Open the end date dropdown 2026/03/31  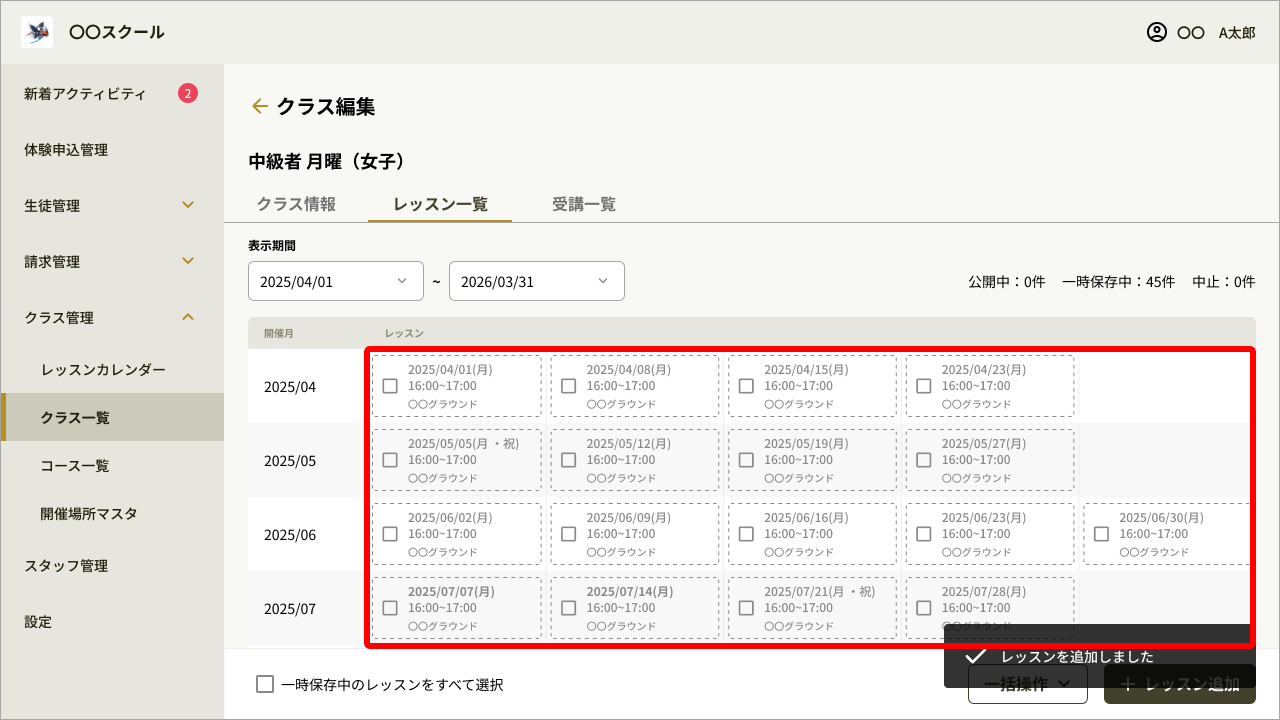[x=537, y=281]
